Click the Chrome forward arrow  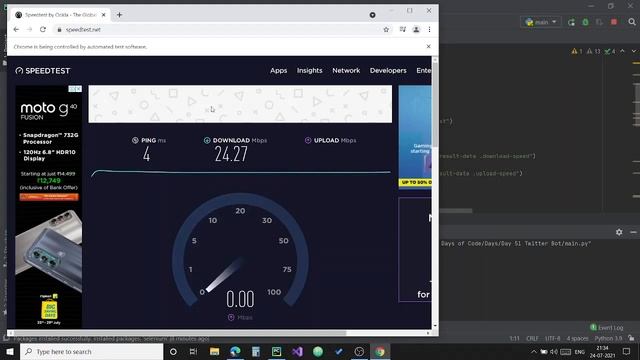[29, 29]
